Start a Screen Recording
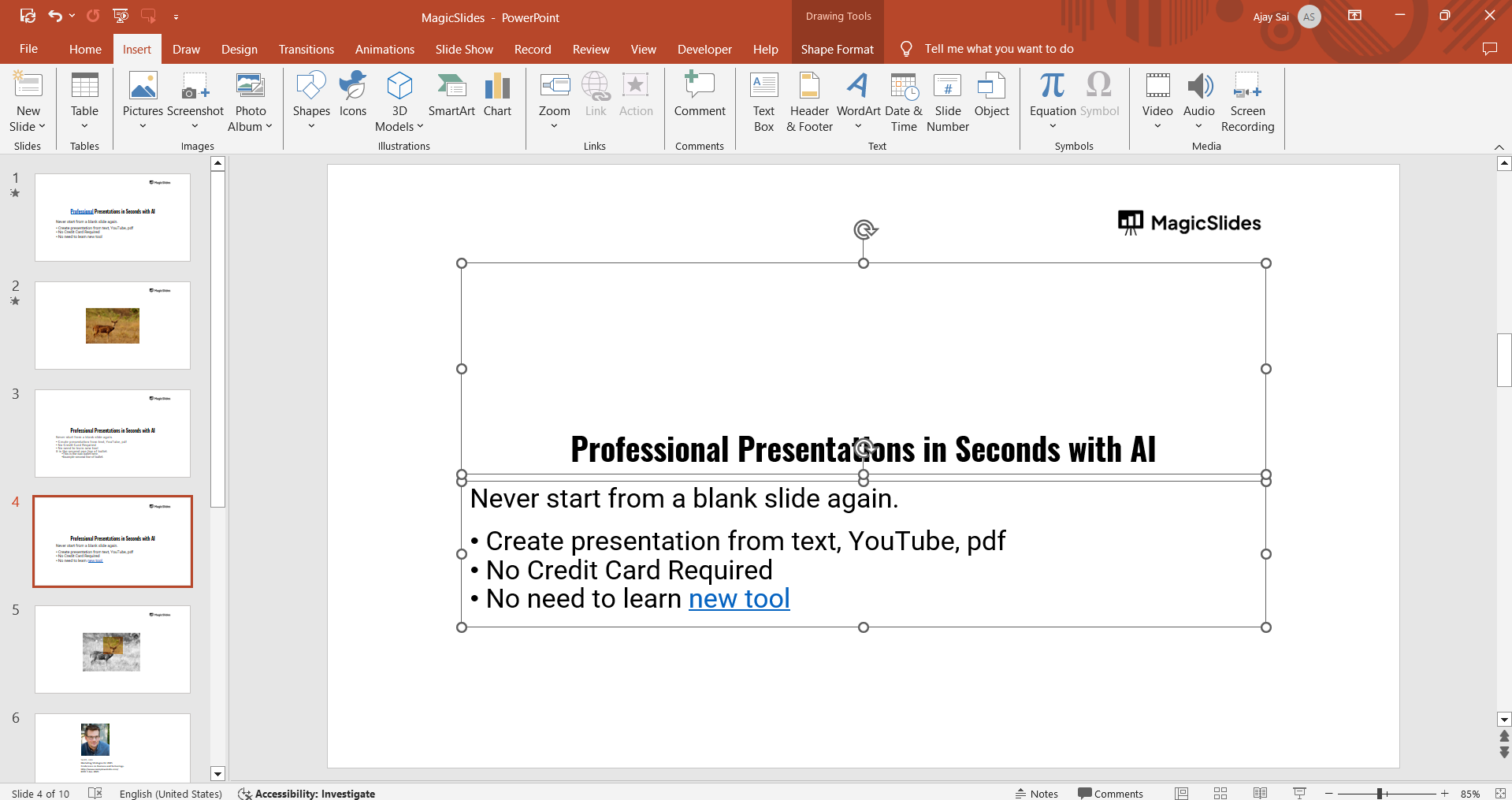1512x800 pixels. 1247,102
